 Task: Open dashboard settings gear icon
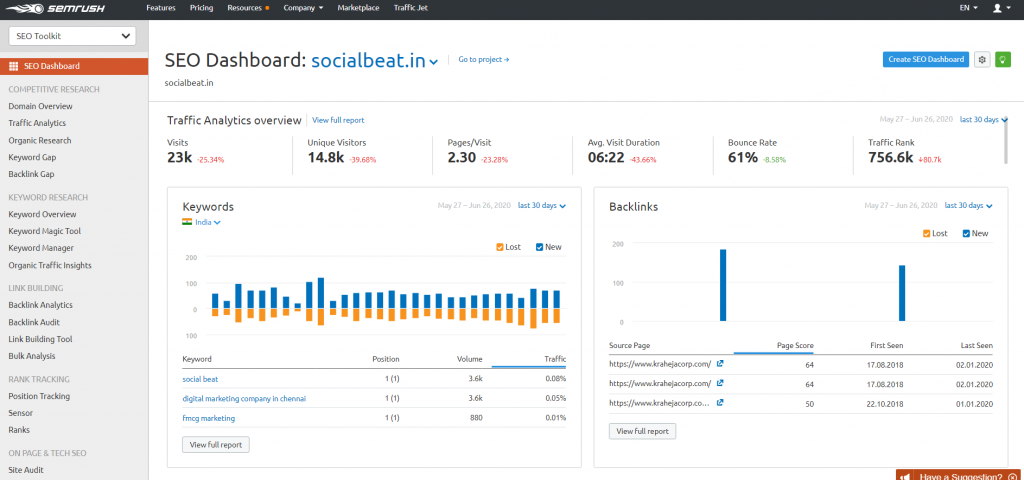982,59
